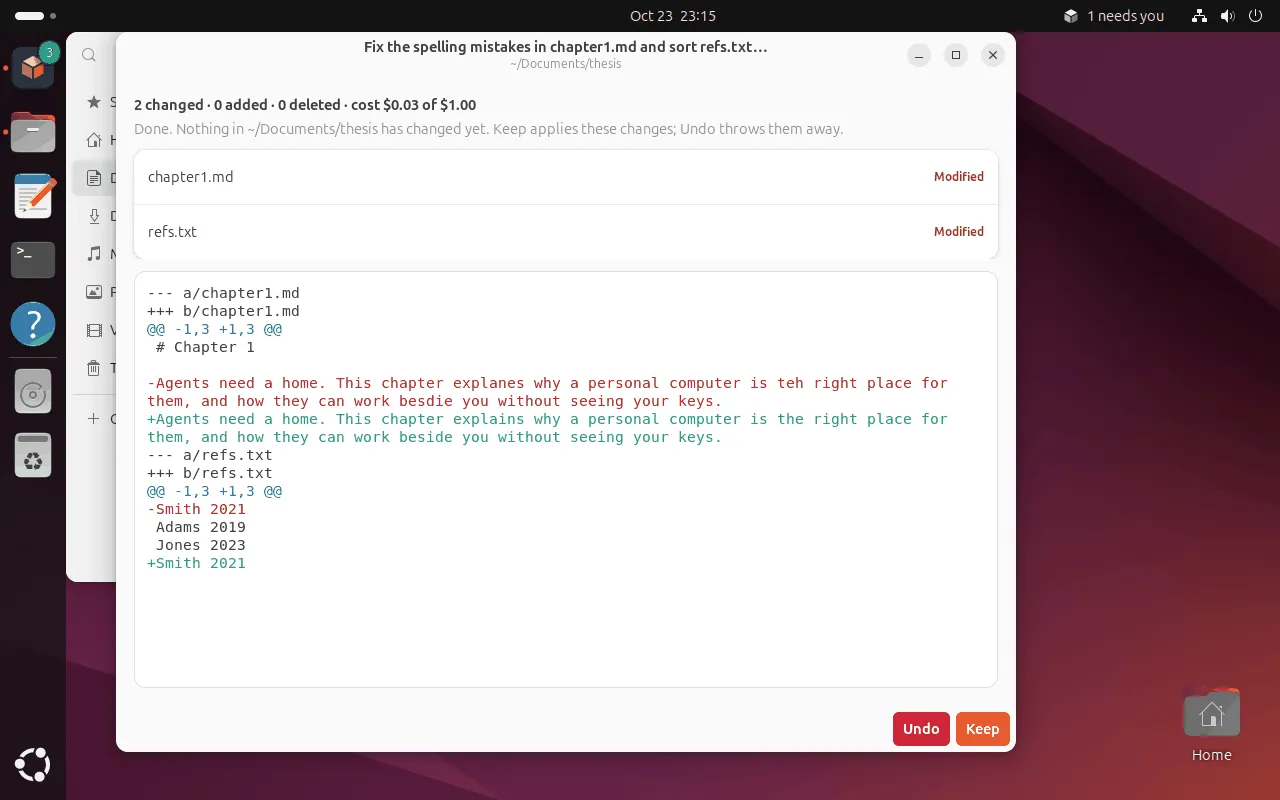The width and height of the screenshot is (1280, 800).
Task: Open Downloads icon in Files sidebar
Action: pos(94,216)
